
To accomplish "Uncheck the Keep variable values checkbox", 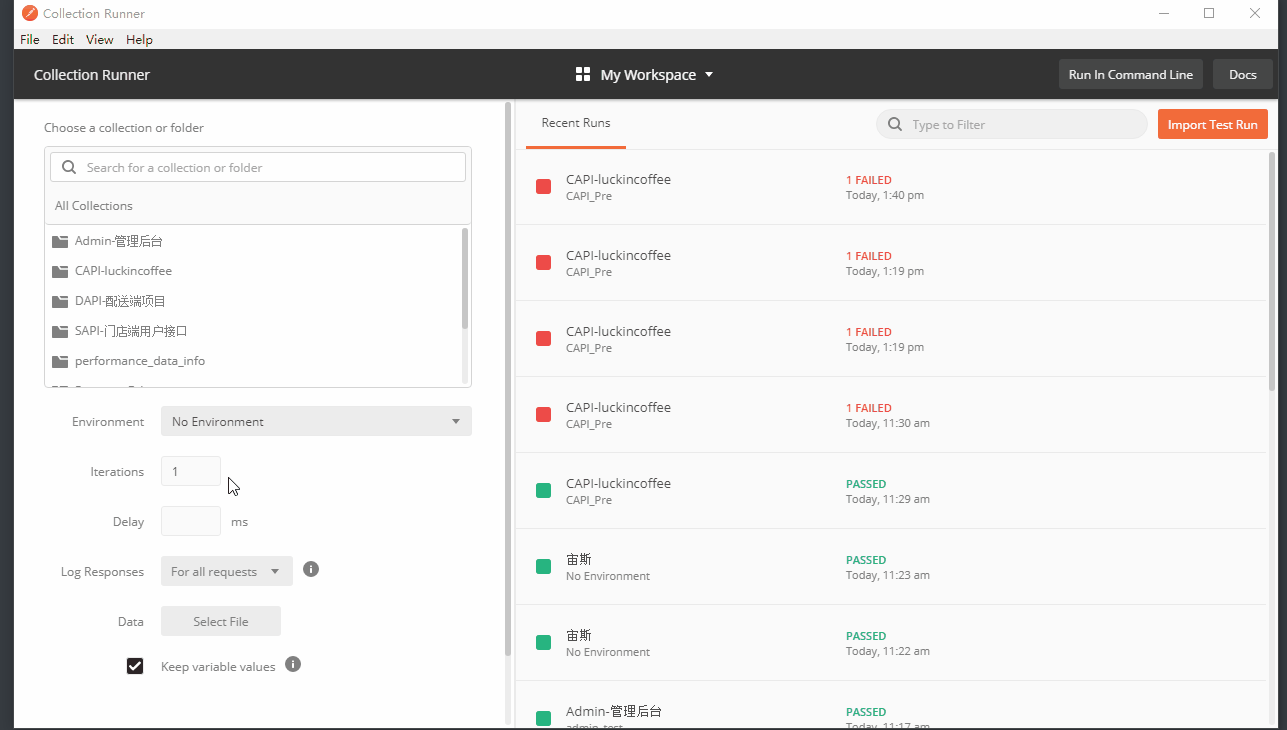I will coord(135,666).
